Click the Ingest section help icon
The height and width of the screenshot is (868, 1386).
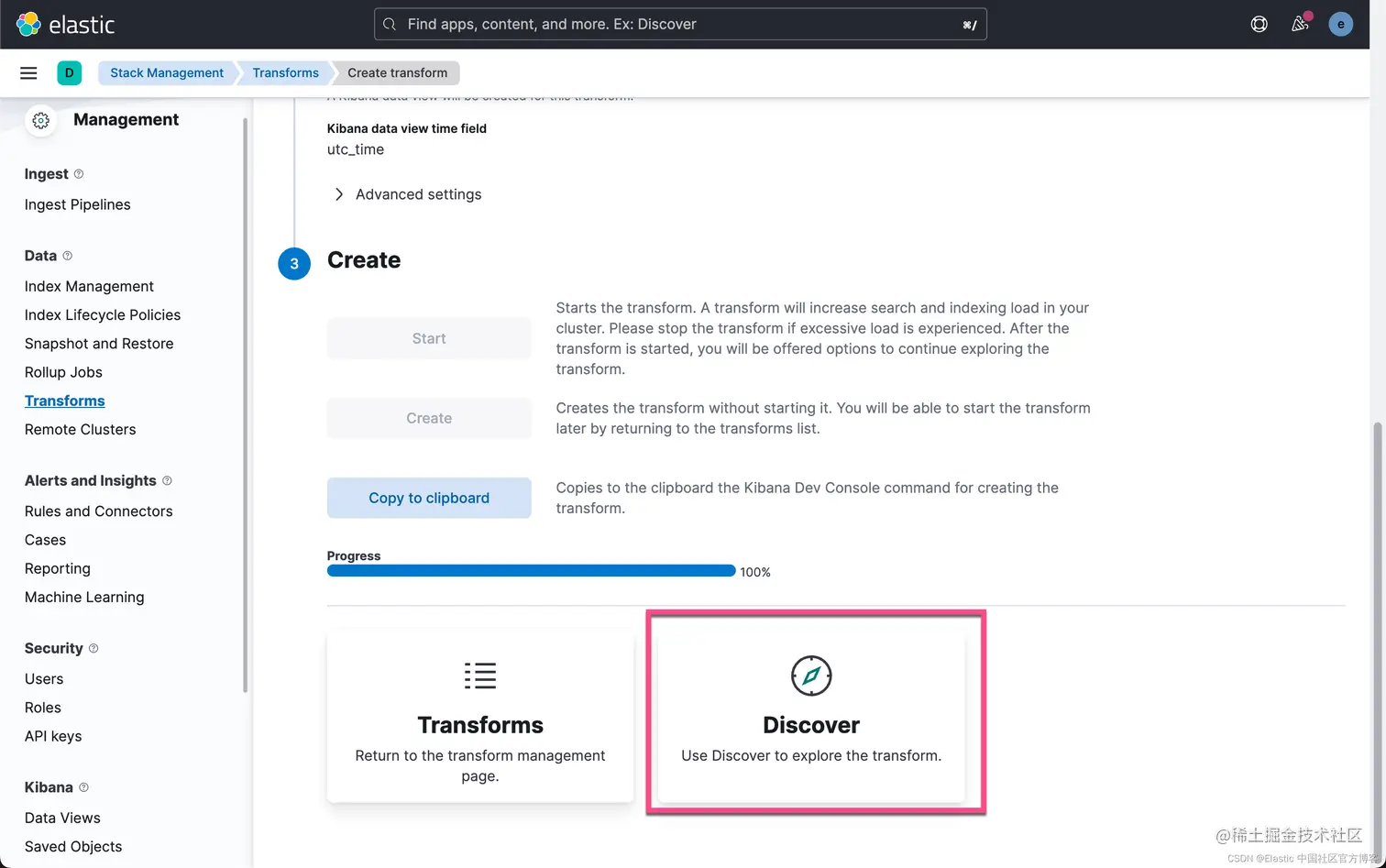pos(79,174)
